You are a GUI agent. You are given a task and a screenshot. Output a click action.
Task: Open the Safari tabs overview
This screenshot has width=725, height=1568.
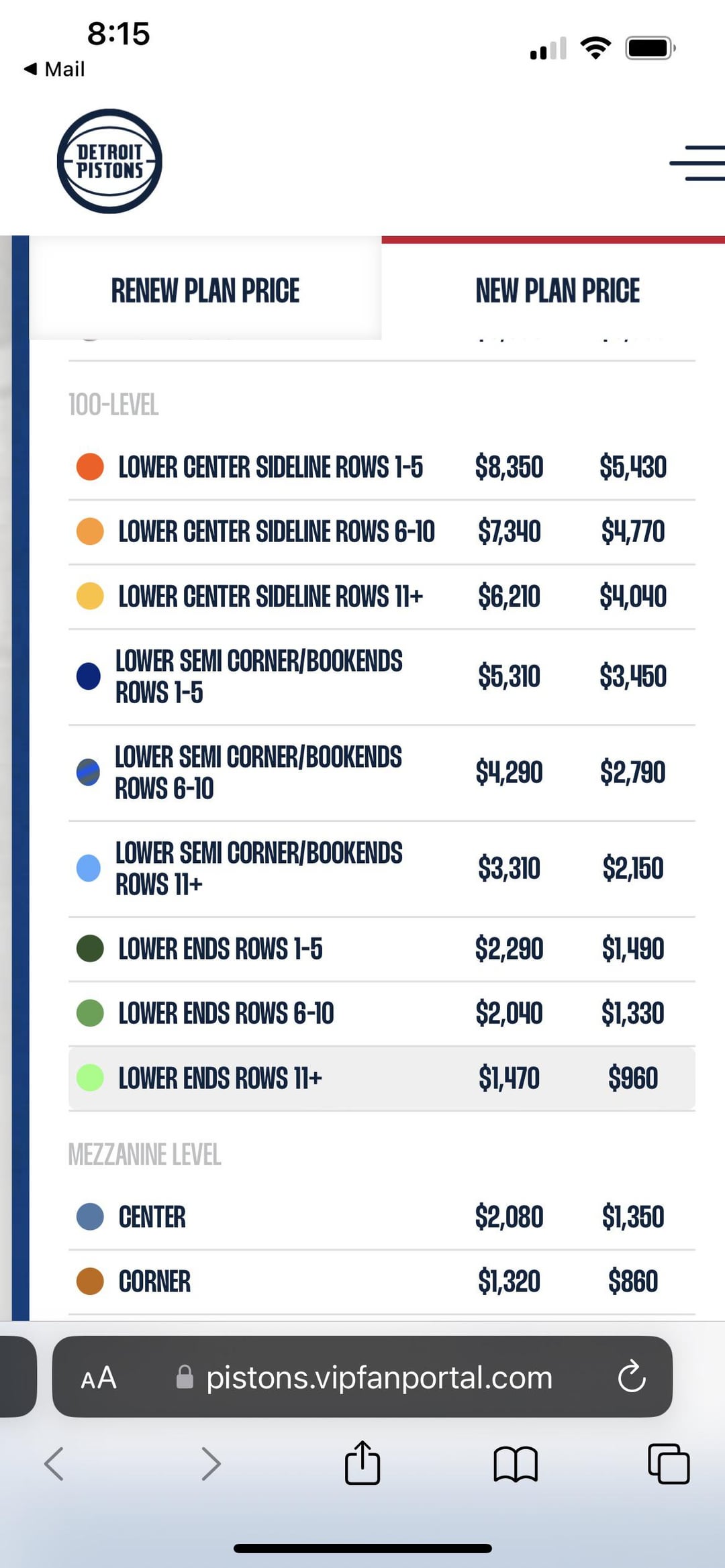pos(668,1463)
